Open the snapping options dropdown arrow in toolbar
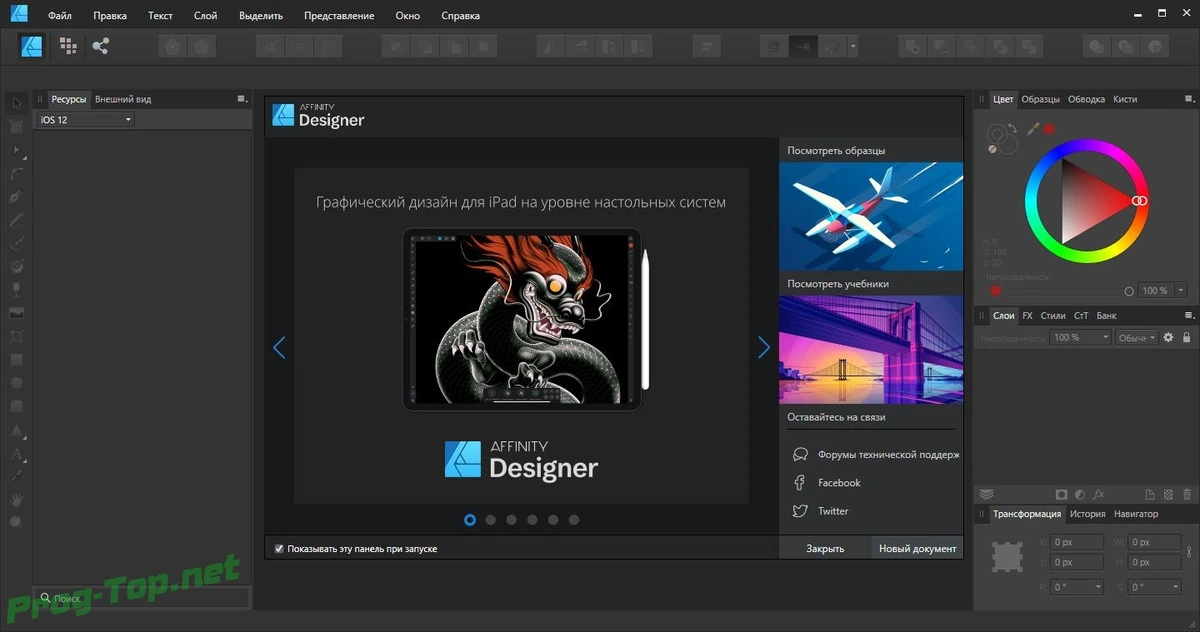Screen dimensions: 1200x632 (x=853, y=46)
